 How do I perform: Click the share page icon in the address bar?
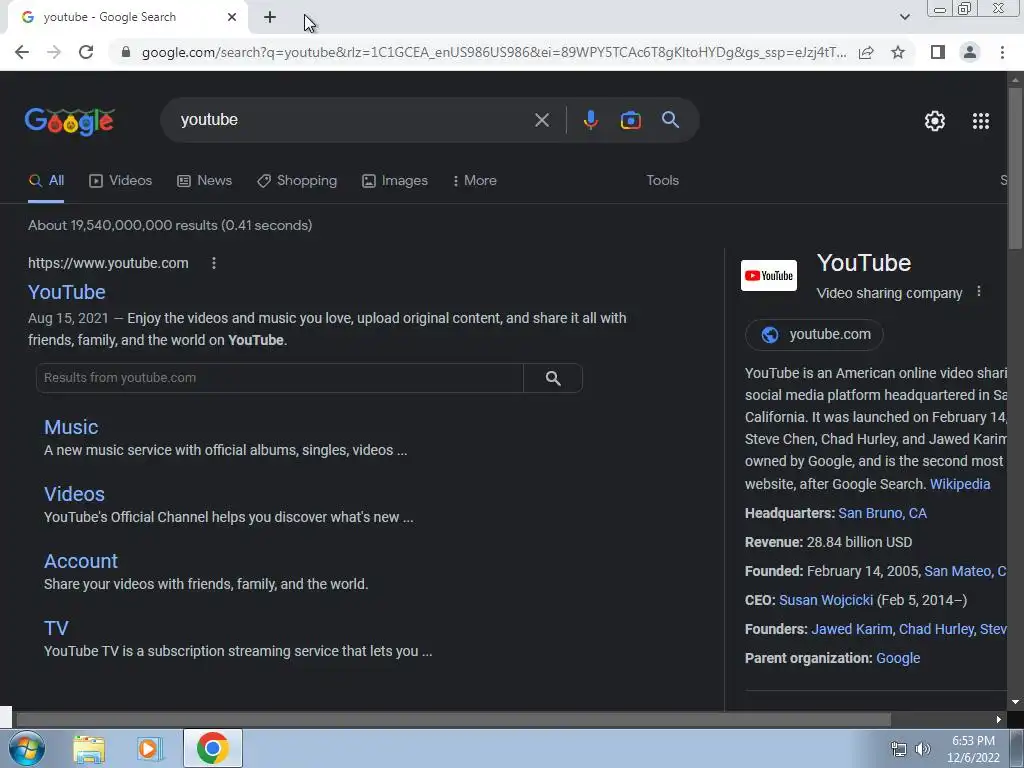866,52
